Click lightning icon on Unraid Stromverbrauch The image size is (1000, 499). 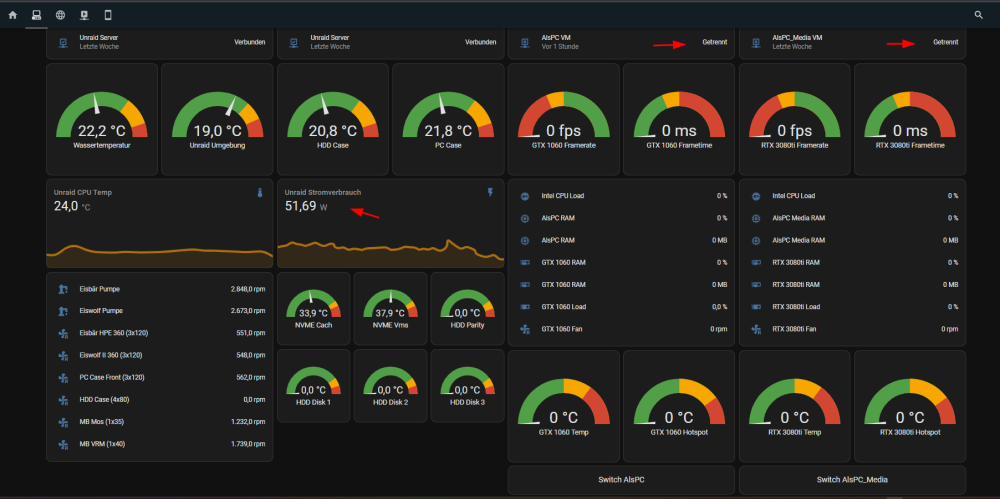(x=490, y=192)
